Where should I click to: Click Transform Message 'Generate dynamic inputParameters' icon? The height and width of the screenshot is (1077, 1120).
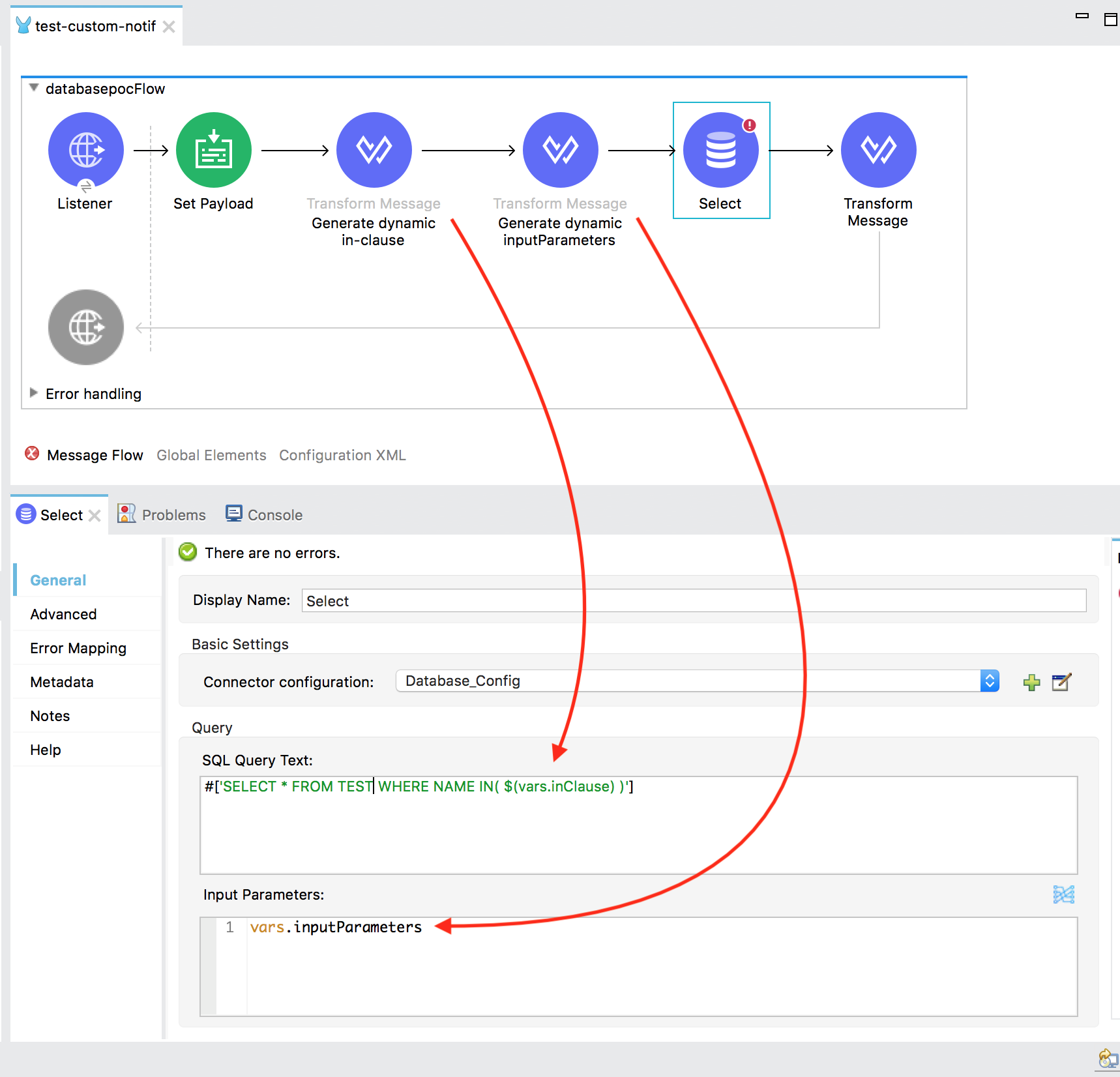click(560, 150)
